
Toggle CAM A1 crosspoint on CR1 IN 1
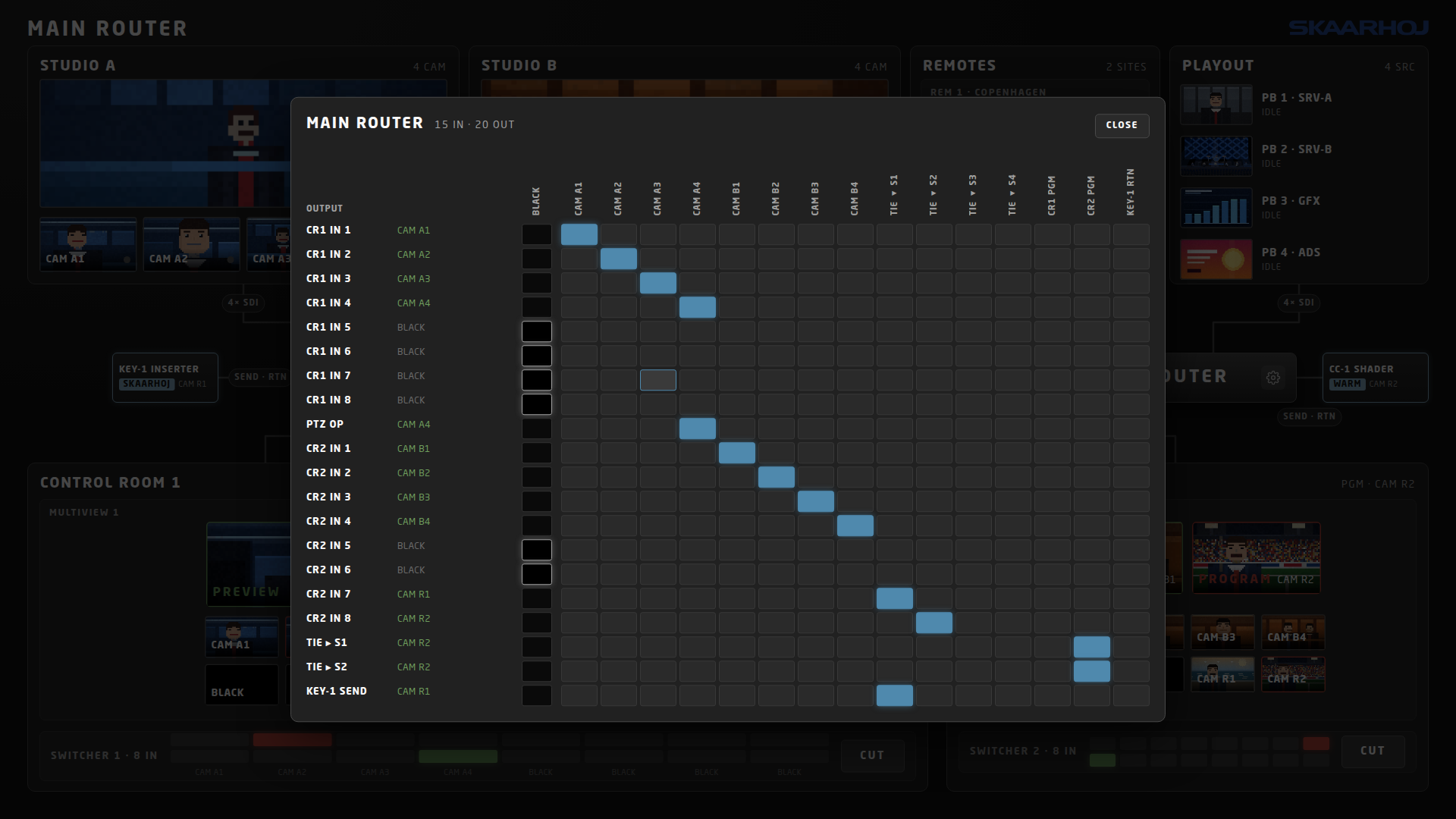[x=579, y=234]
